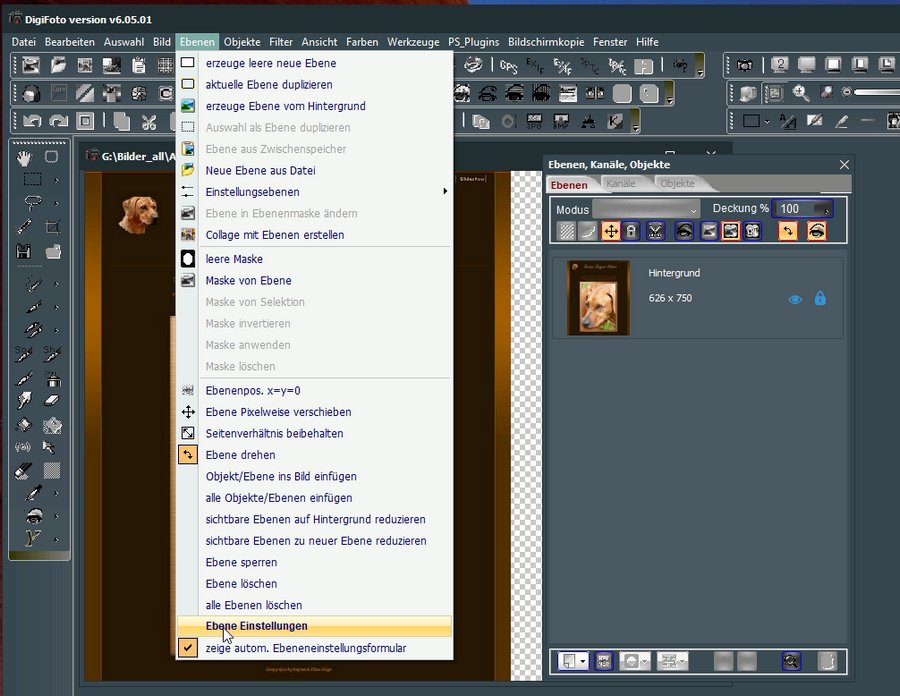900x696 pixels.
Task: Open the Modus blend mode dropdown
Action: [646, 209]
